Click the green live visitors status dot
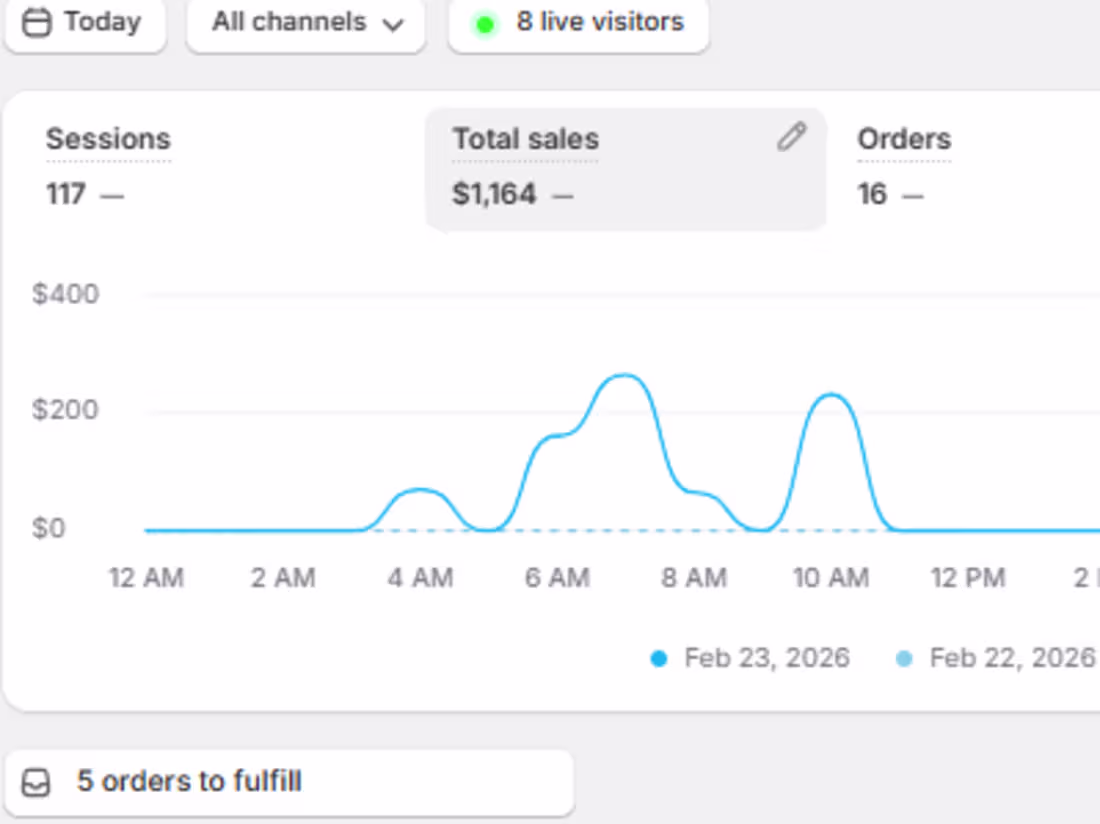Image resolution: width=1100 pixels, height=824 pixels. click(x=485, y=24)
